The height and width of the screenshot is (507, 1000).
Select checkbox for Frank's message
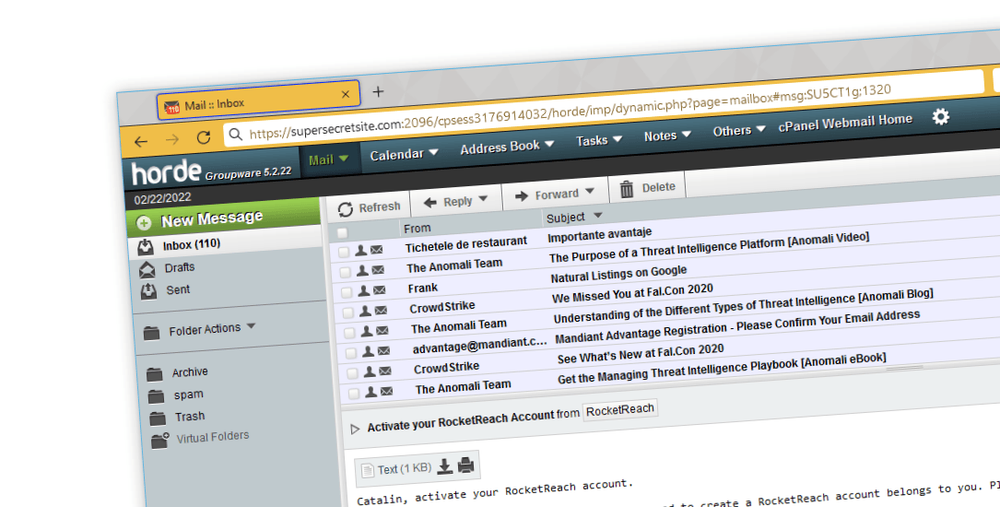pos(347,292)
